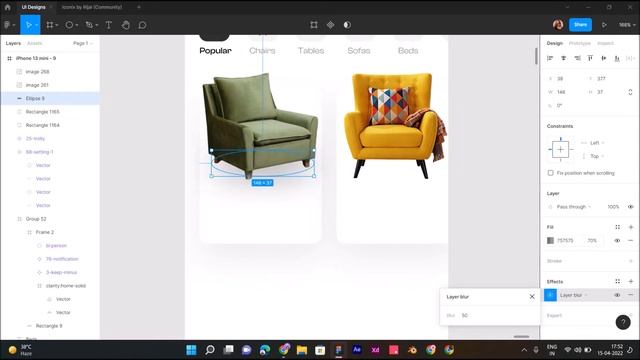Click the user avatar in toolbar
Viewport: 640px width, 360px height.
(558, 24)
